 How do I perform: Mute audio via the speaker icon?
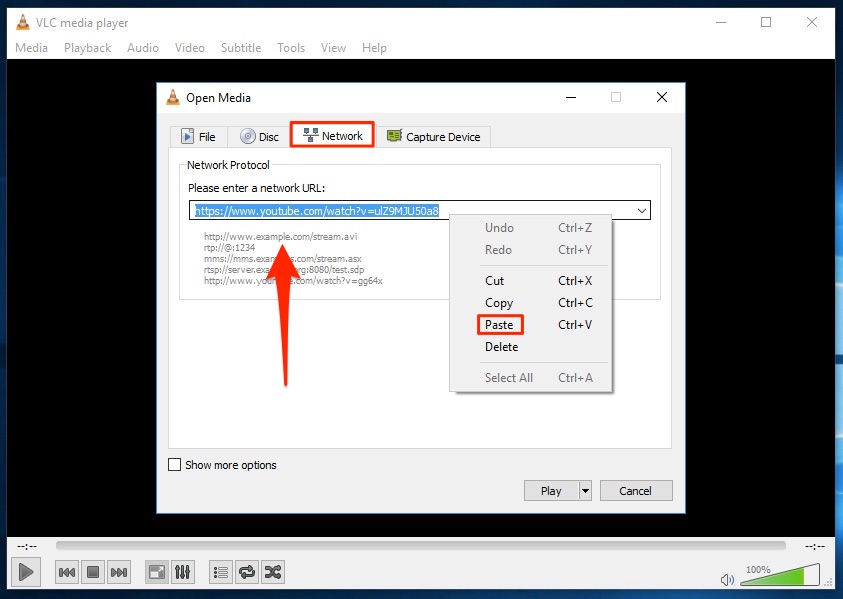tap(728, 578)
